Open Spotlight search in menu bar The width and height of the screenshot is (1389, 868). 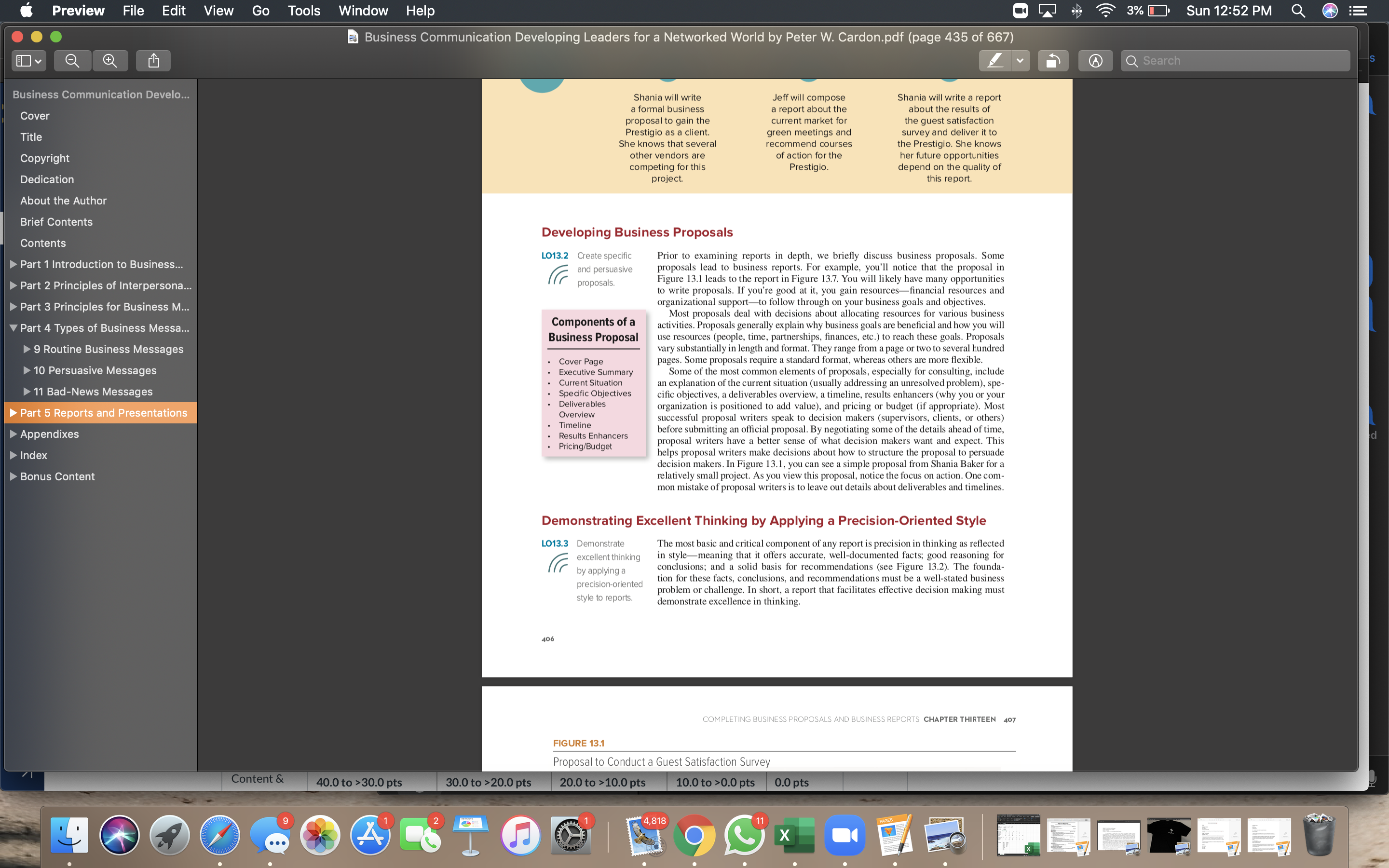click(1298, 11)
